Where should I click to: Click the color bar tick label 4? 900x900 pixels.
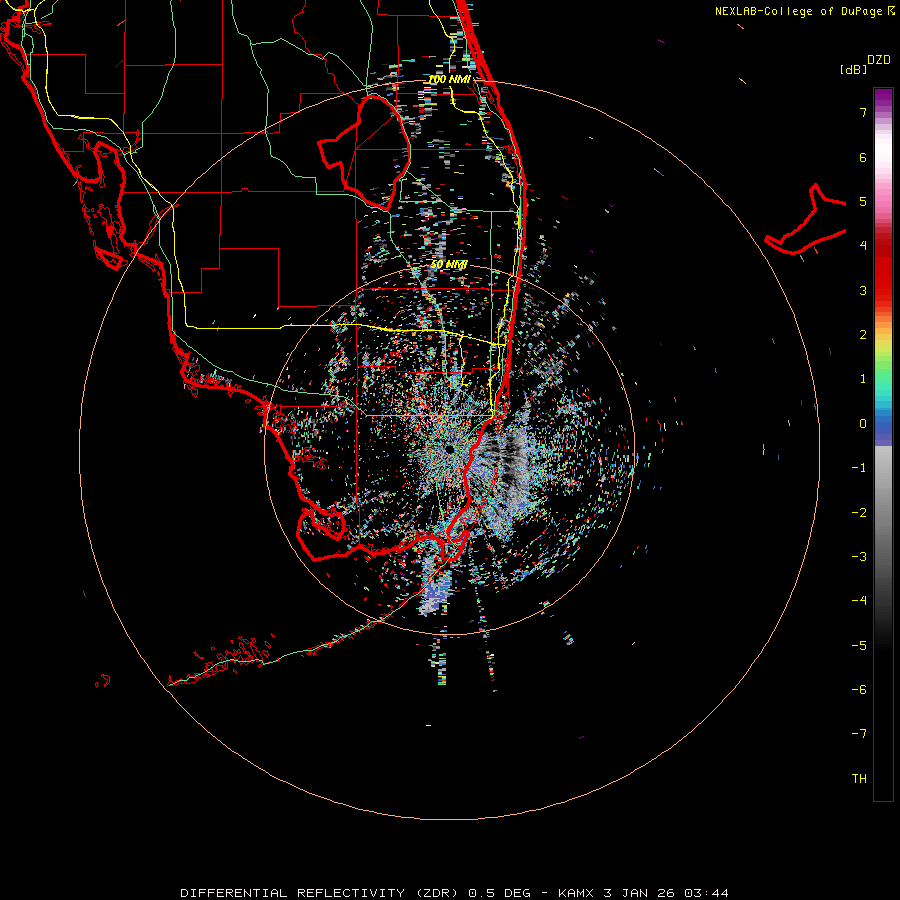pos(863,246)
